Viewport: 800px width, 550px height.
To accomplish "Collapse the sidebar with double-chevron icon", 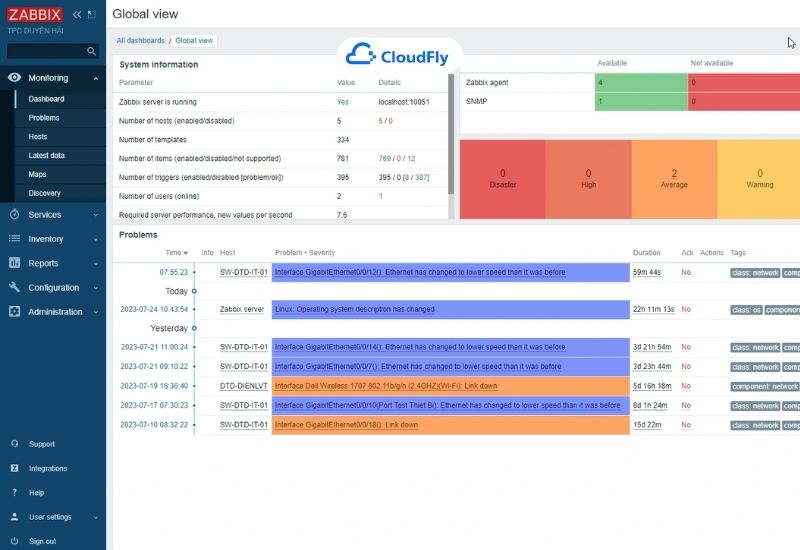I will coord(77,14).
